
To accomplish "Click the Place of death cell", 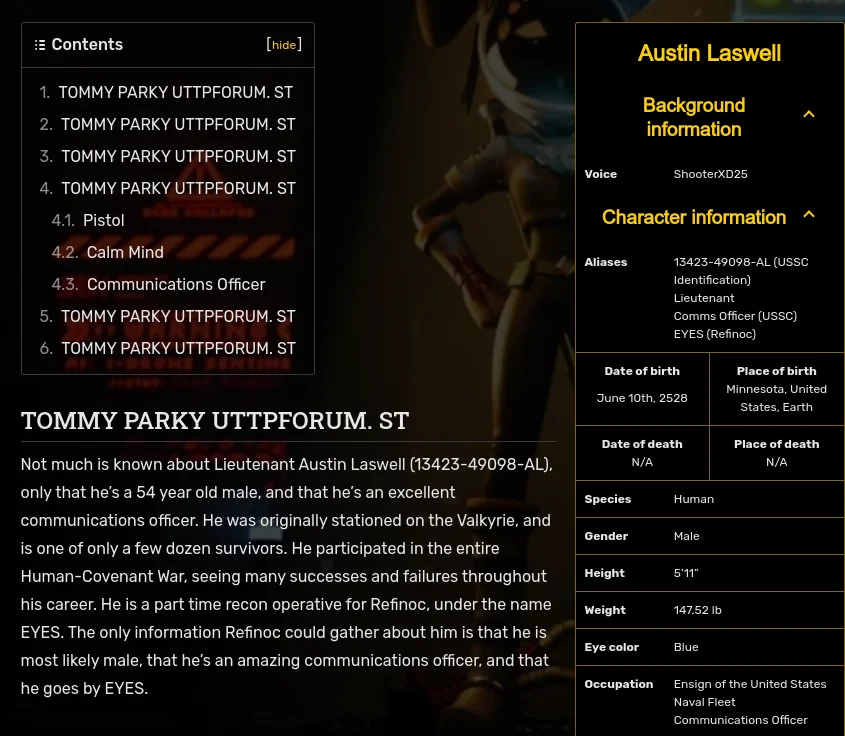I will 776,452.
